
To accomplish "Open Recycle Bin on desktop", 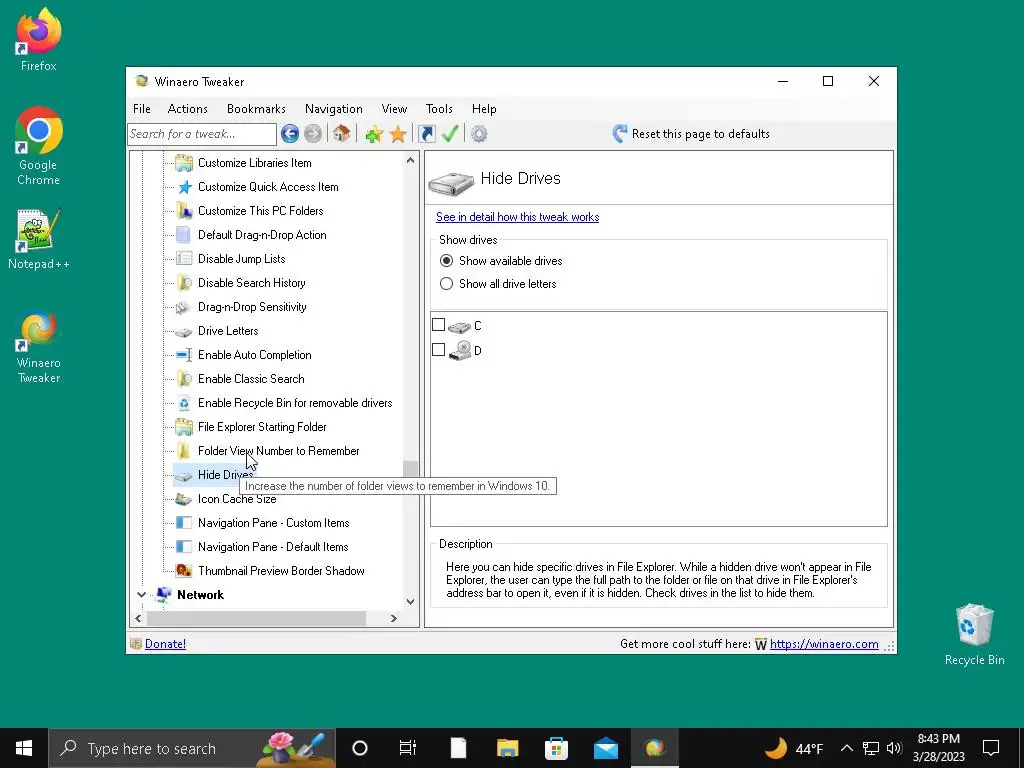I will pos(974,635).
